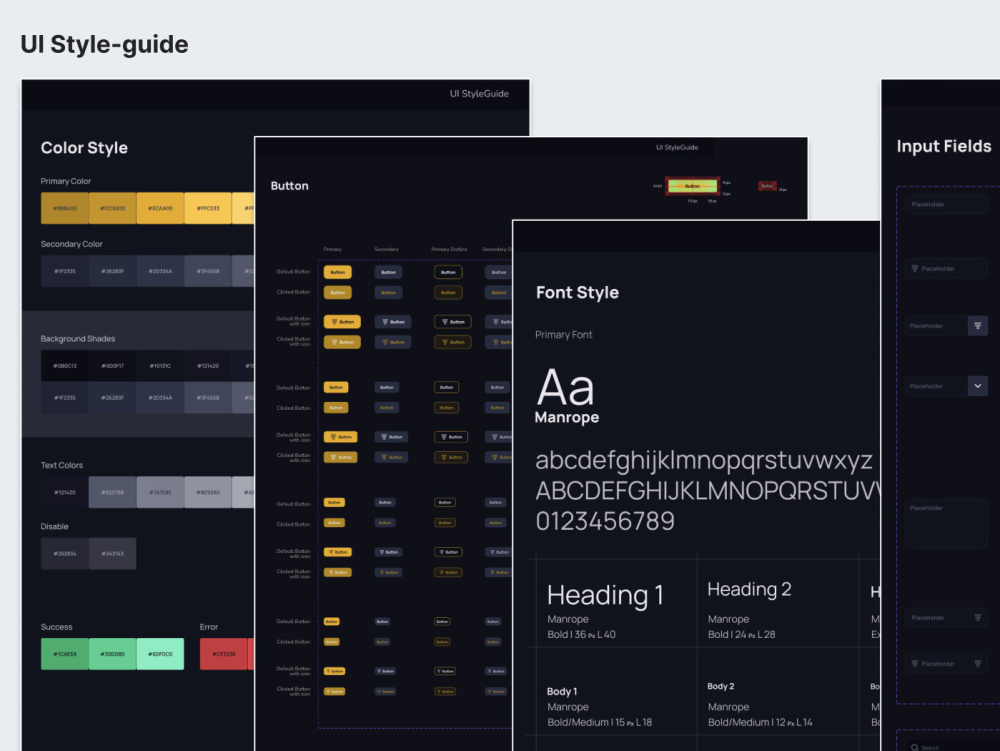Click the leading filter icon in second Placeholder field
1000x751 pixels.
point(913,268)
